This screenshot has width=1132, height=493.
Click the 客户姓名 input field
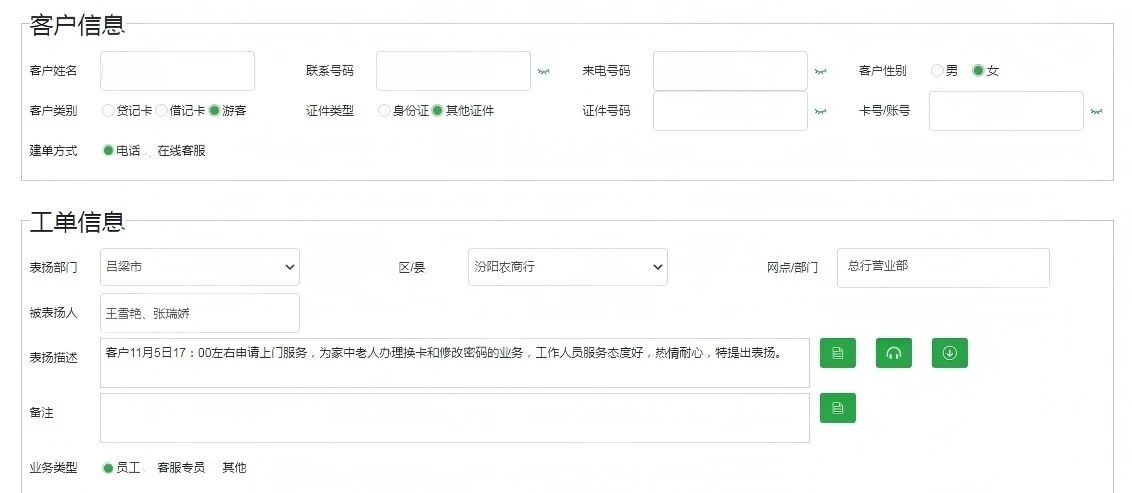pyautogui.click(x=177, y=71)
